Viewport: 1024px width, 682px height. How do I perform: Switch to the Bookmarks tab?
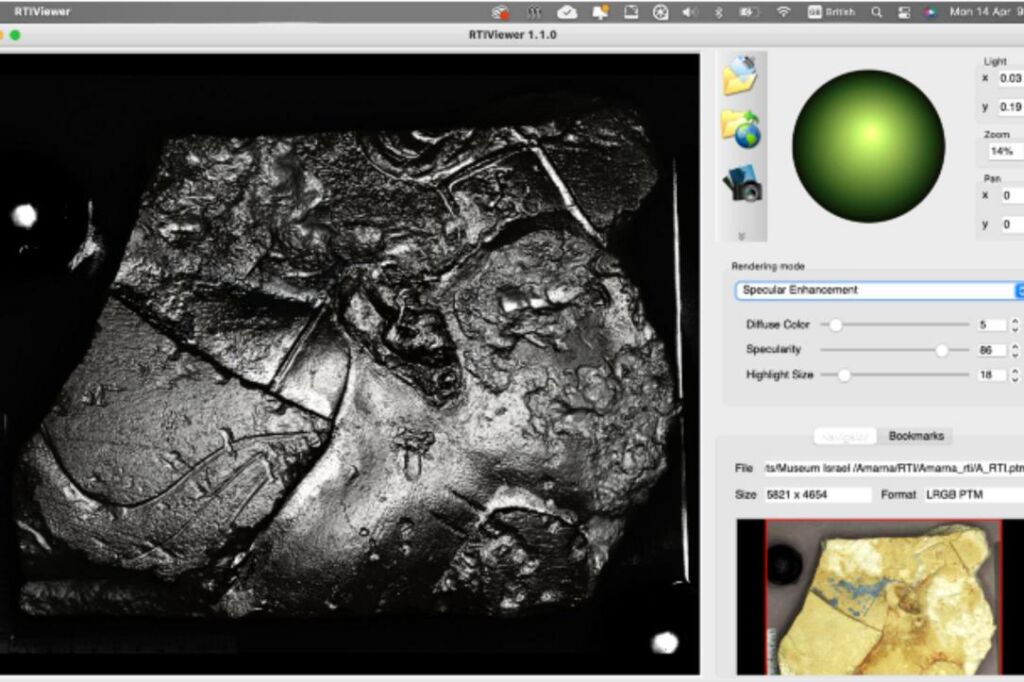click(x=916, y=436)
